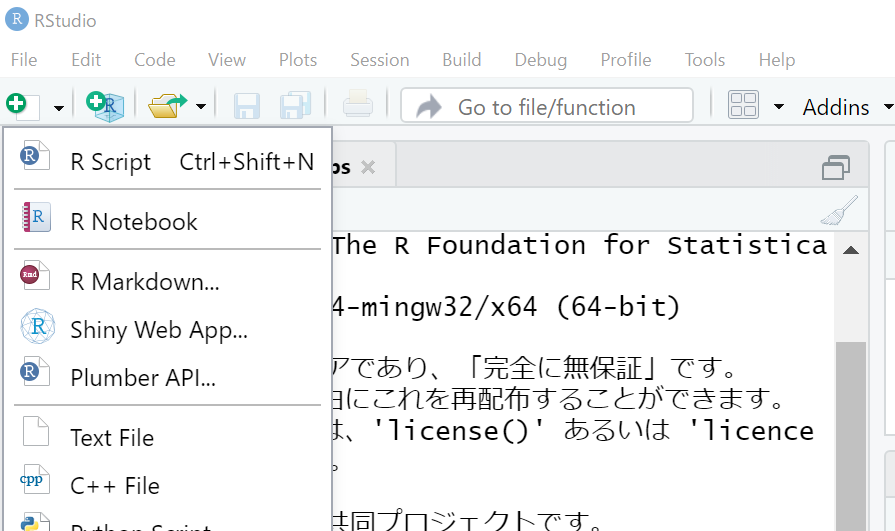Open the Addins dropdown
Image resolution: width=895 pixels, height=531 pixels.
847,107
